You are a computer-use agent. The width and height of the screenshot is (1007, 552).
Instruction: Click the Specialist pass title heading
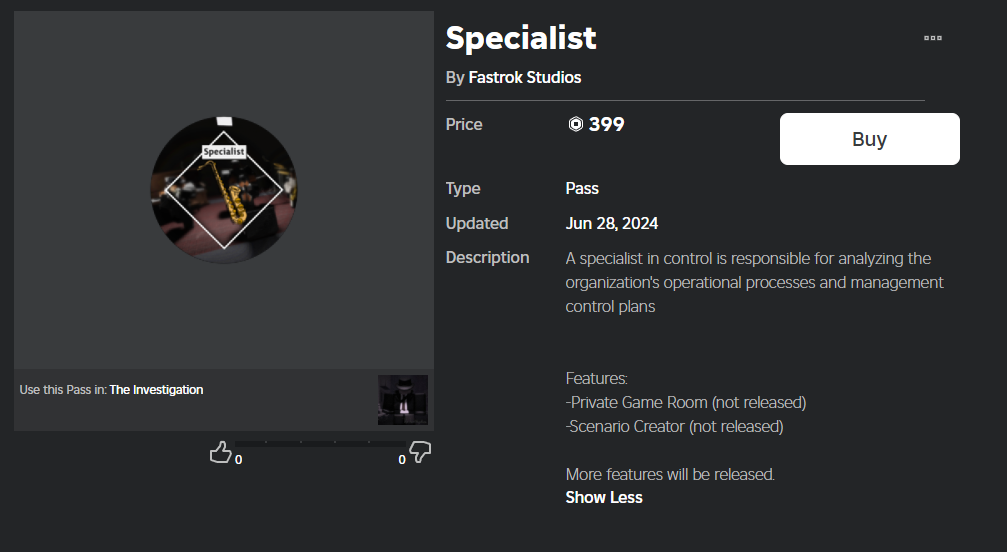521,38
